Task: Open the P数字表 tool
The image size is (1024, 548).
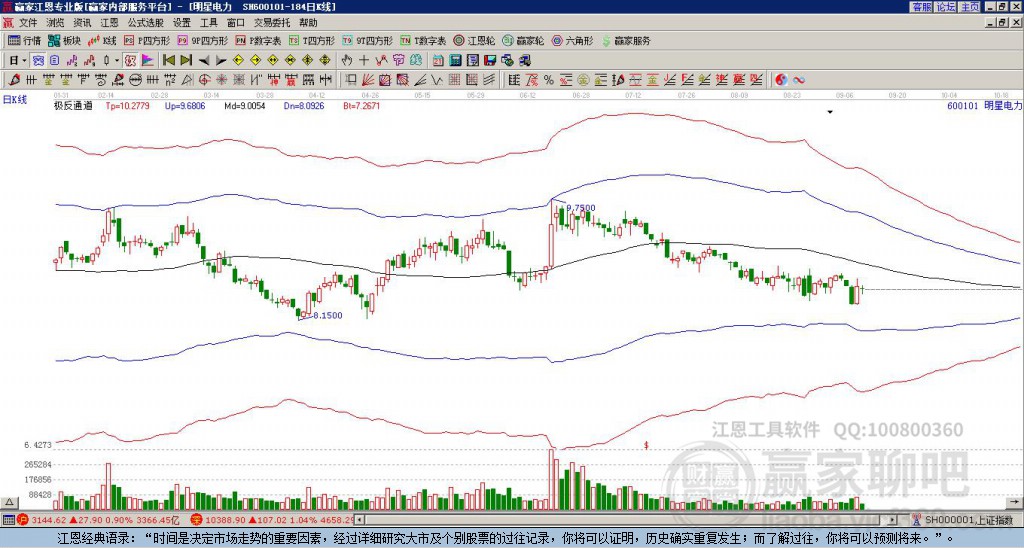Action: tap(258, 40)
